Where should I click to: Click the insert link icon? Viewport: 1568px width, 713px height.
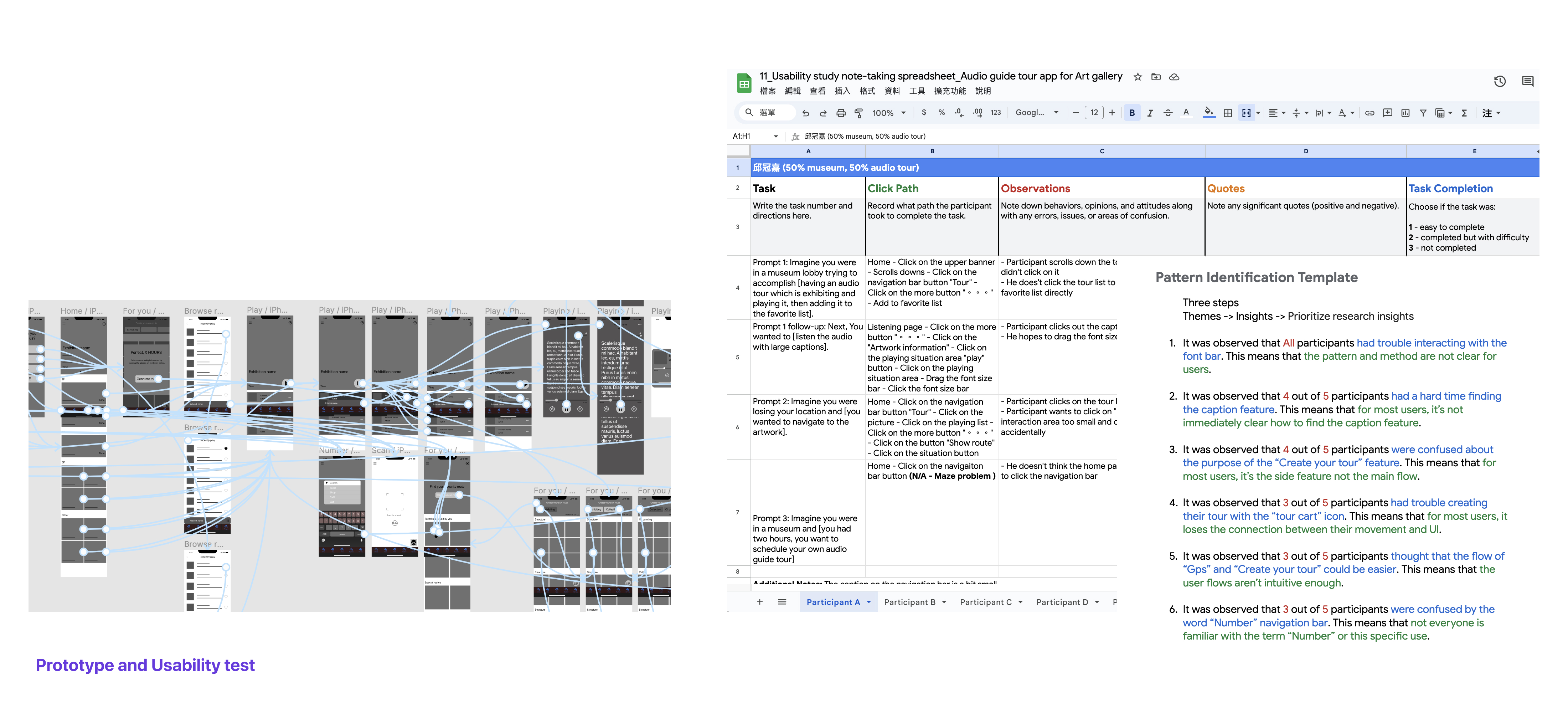tap(1369, 113)
